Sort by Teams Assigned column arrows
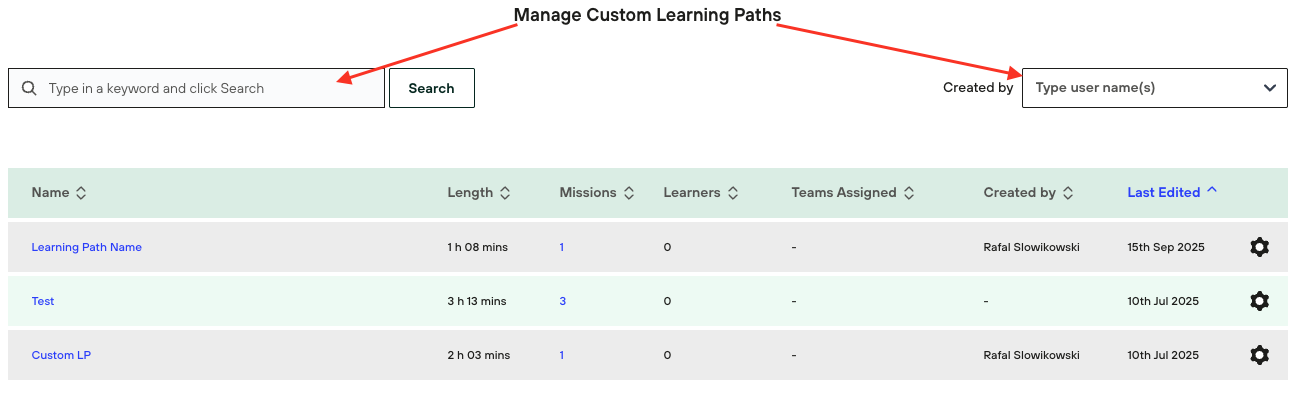Screen dimensions: 1301x396 [x=909, y=193]
